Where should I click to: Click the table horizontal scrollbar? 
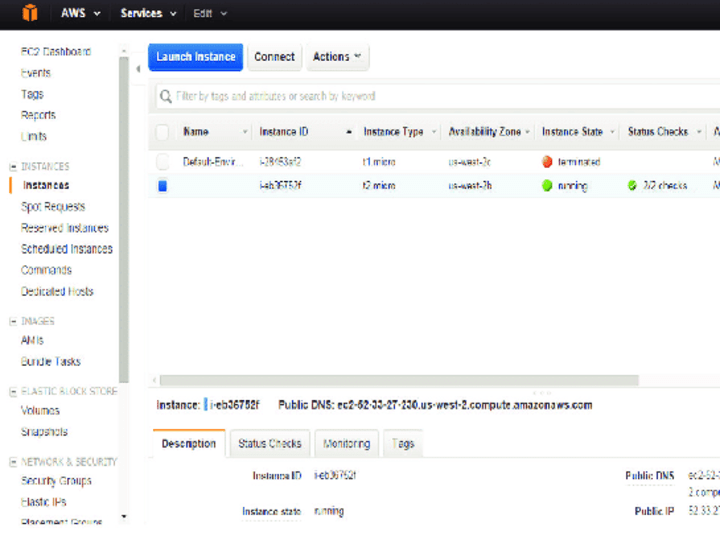(399, 380)
